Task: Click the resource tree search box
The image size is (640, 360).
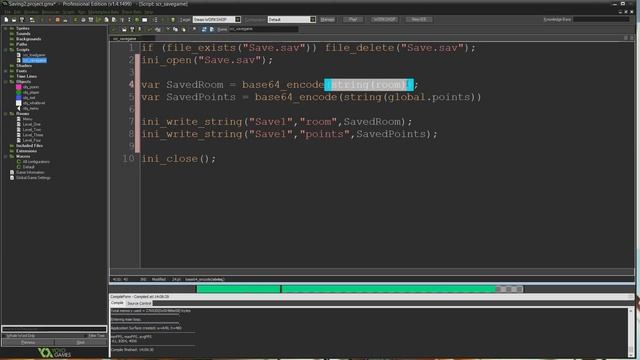Action: pos(54,329)
